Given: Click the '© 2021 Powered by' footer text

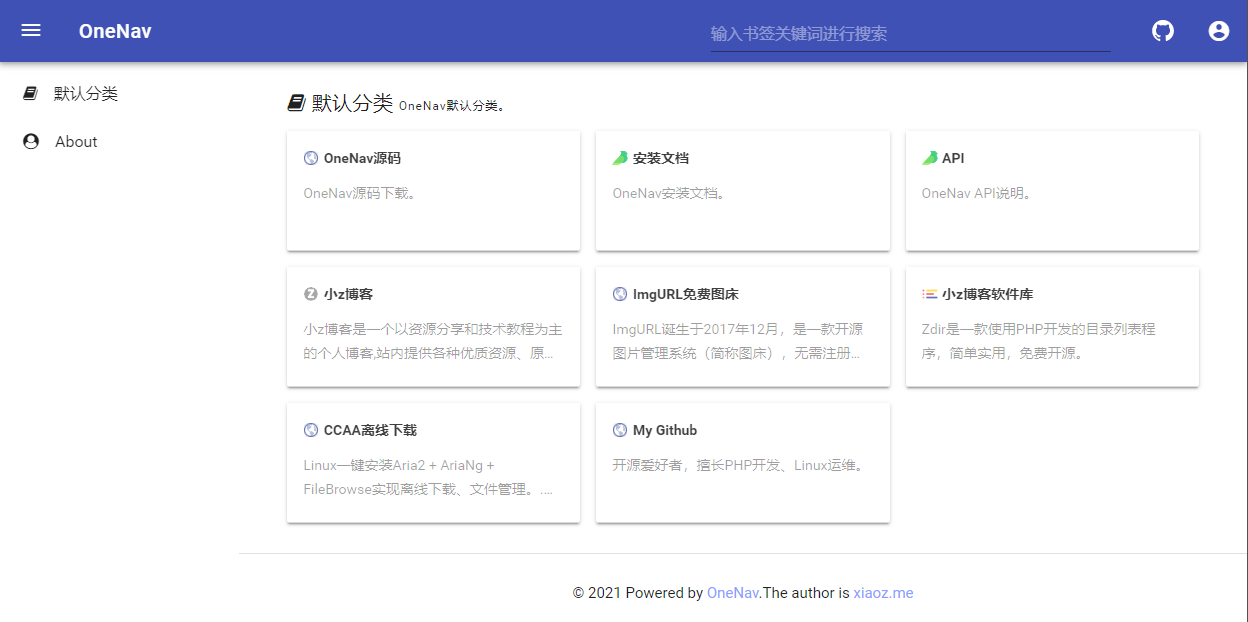Looking at the screenshot, I should 638,593.
